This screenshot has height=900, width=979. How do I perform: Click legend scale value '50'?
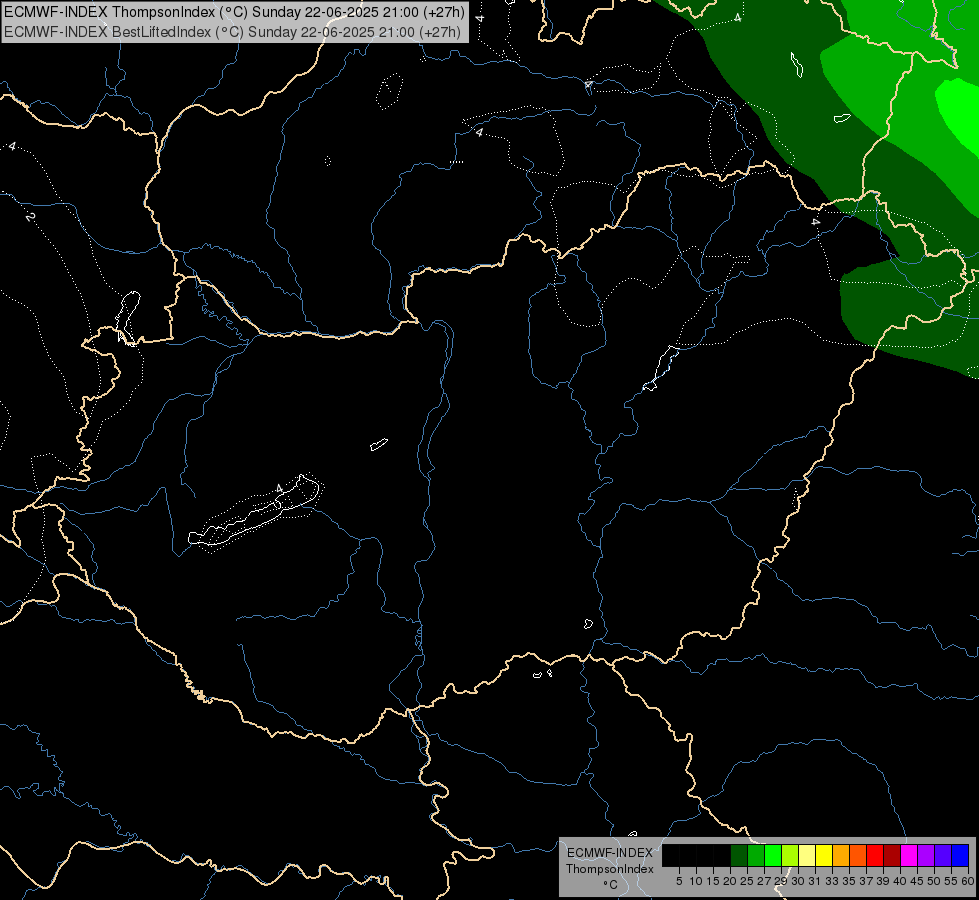point(935,881)
